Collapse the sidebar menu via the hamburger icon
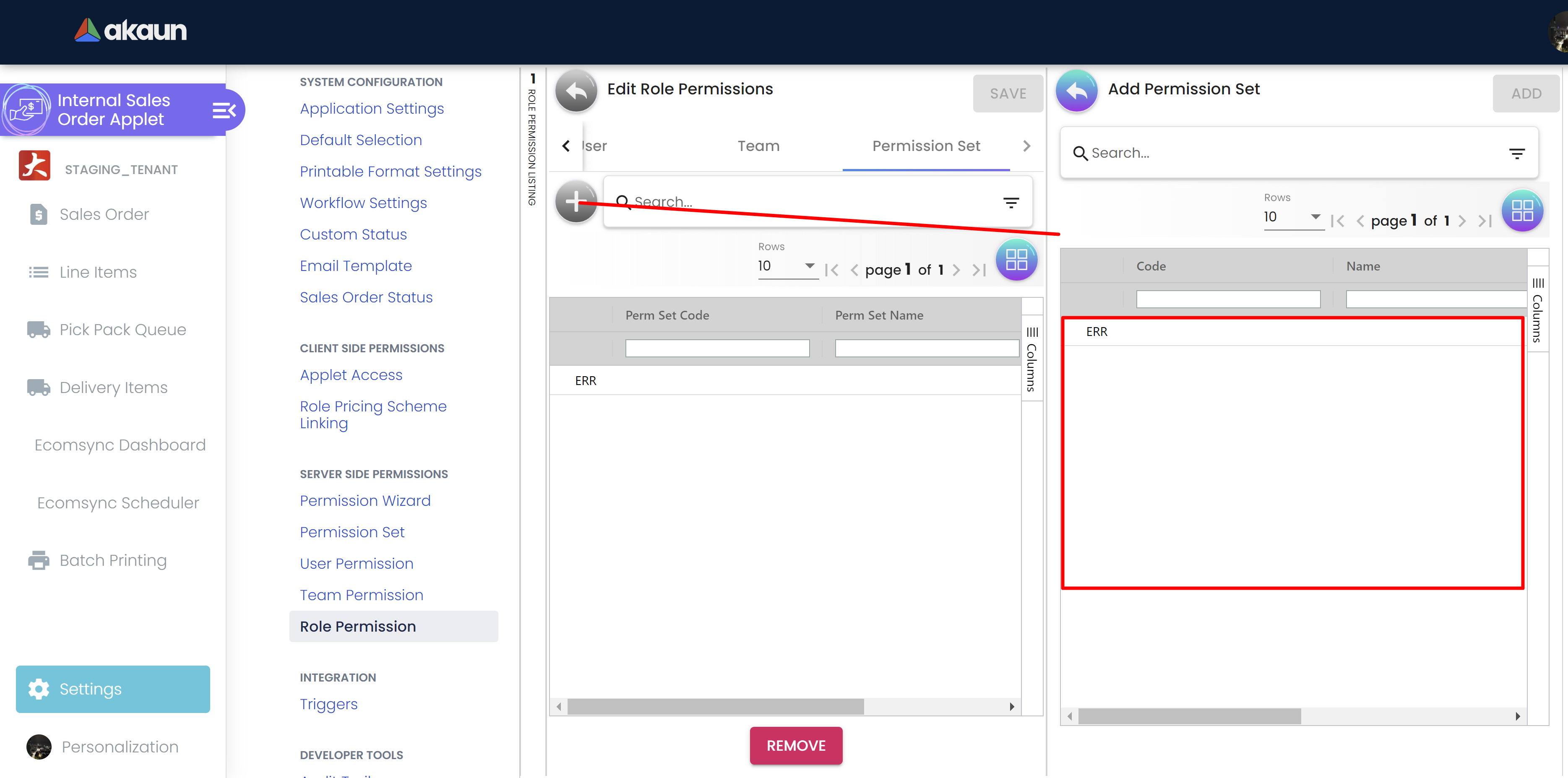The height and width of the screenshot is (778, 1568). pos(224,110)
